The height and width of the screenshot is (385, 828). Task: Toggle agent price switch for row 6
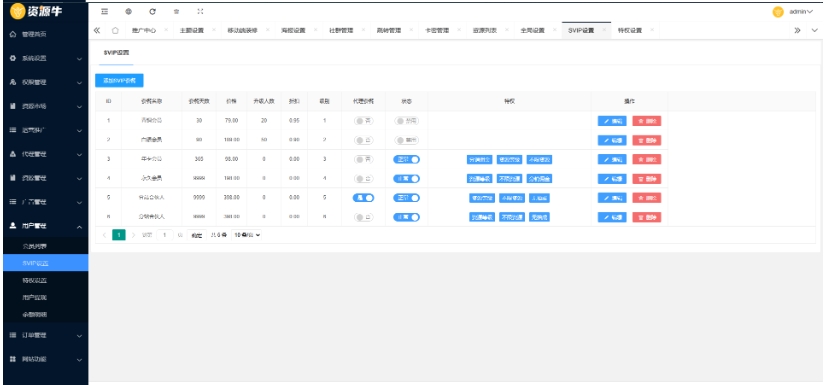pyautogui.click(x=363, y=218)
